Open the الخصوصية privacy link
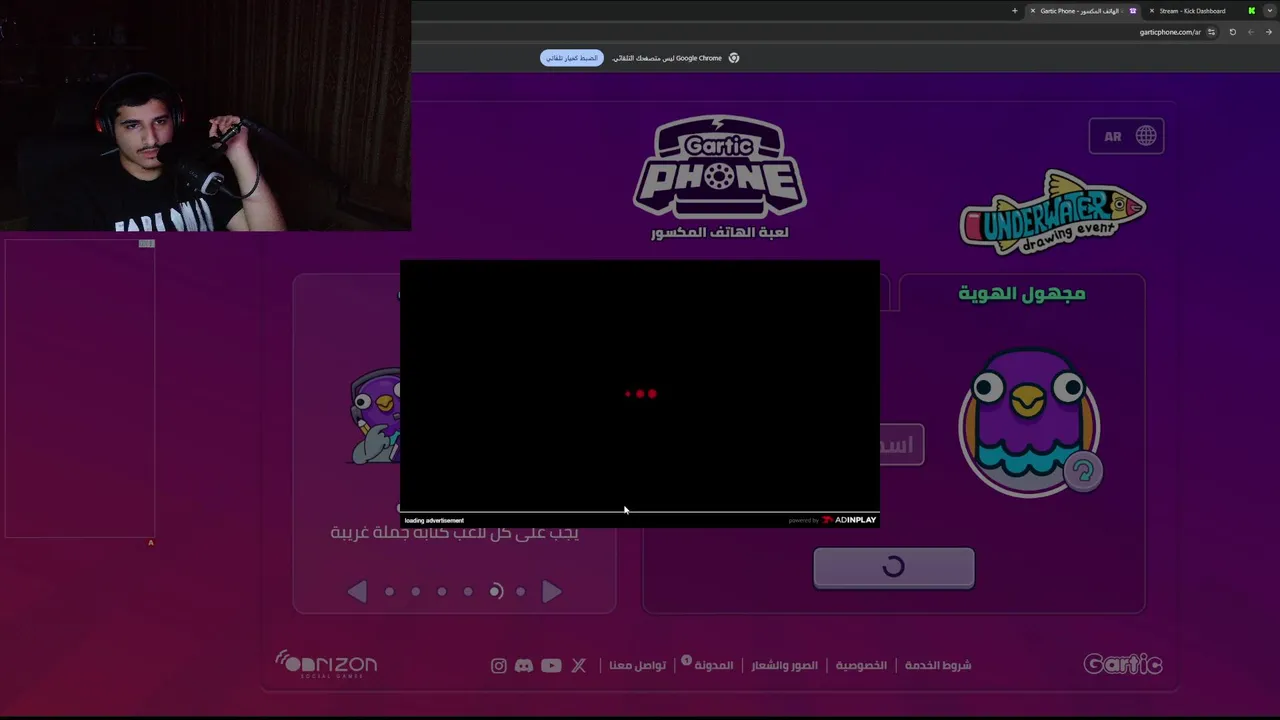Image resolution: width=1280 pixels, height=720 pixels. pos(861,665)
